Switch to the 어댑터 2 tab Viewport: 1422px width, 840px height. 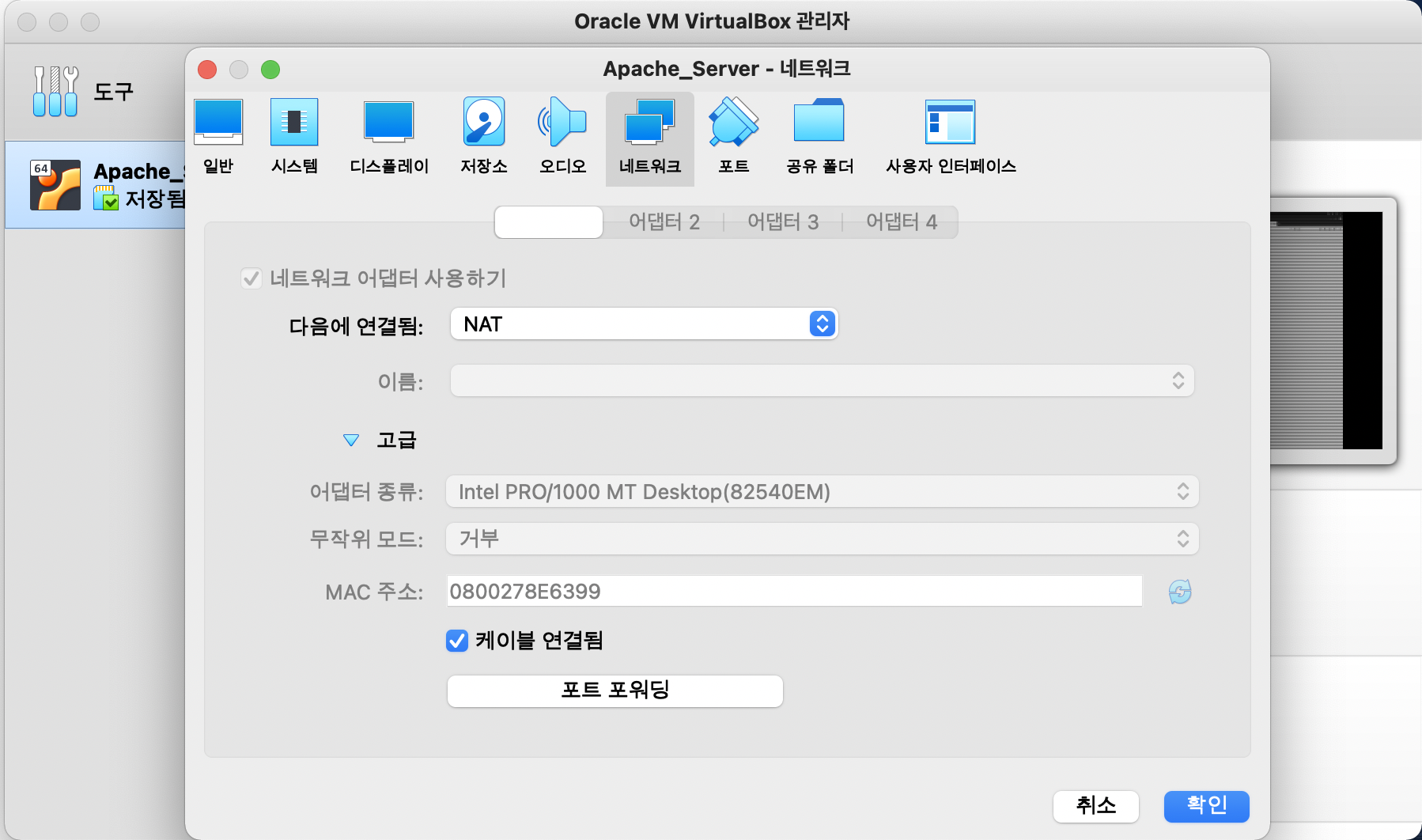coord(664,222)
